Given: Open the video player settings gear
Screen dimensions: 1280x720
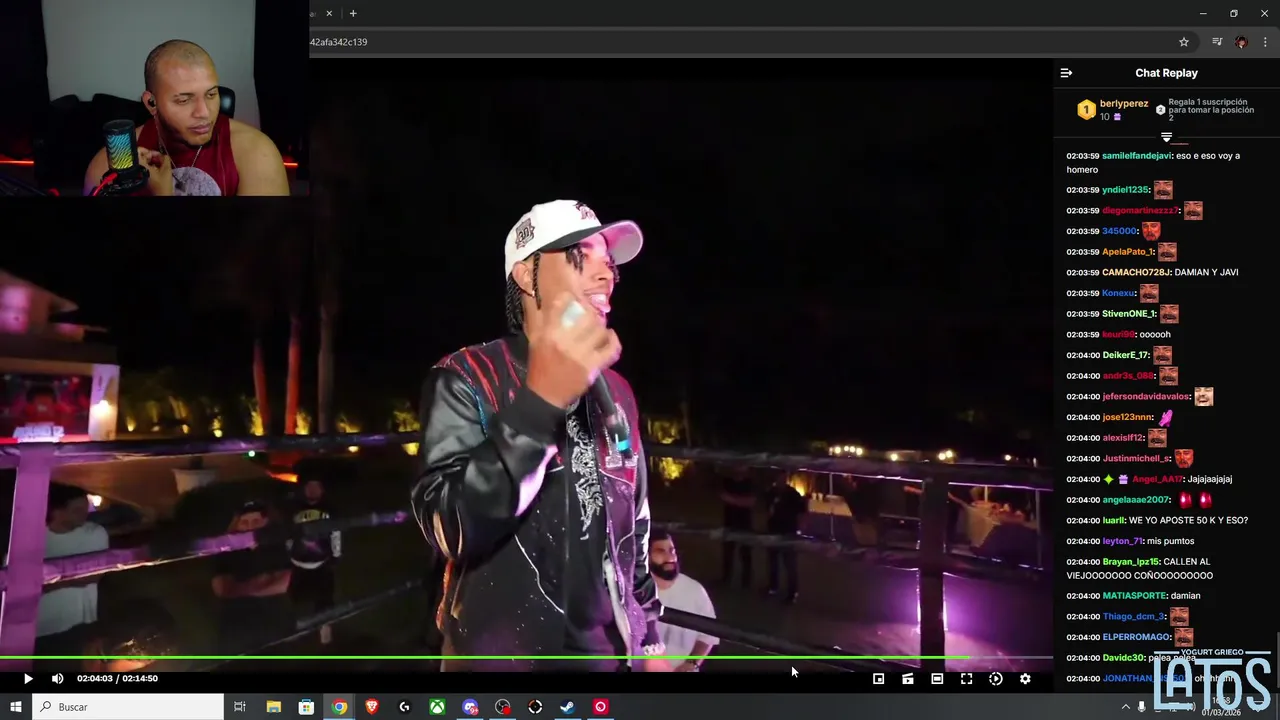Looking at the screenshot, I should (1025, 679).
